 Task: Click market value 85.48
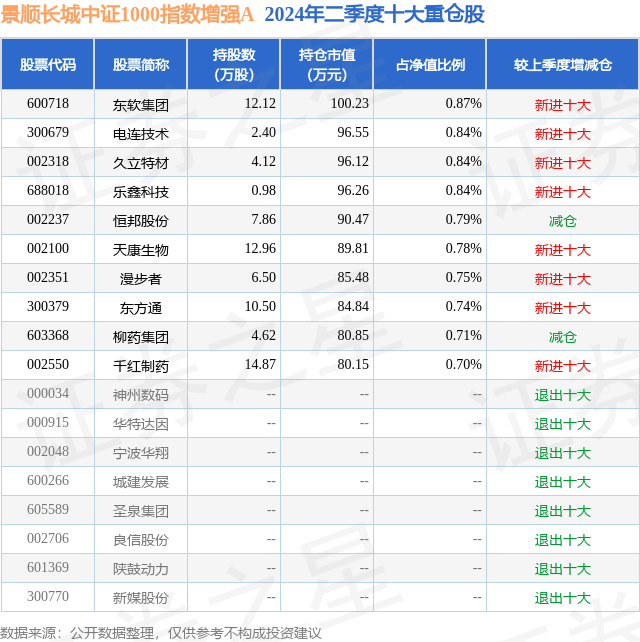[x=353, y=278]
